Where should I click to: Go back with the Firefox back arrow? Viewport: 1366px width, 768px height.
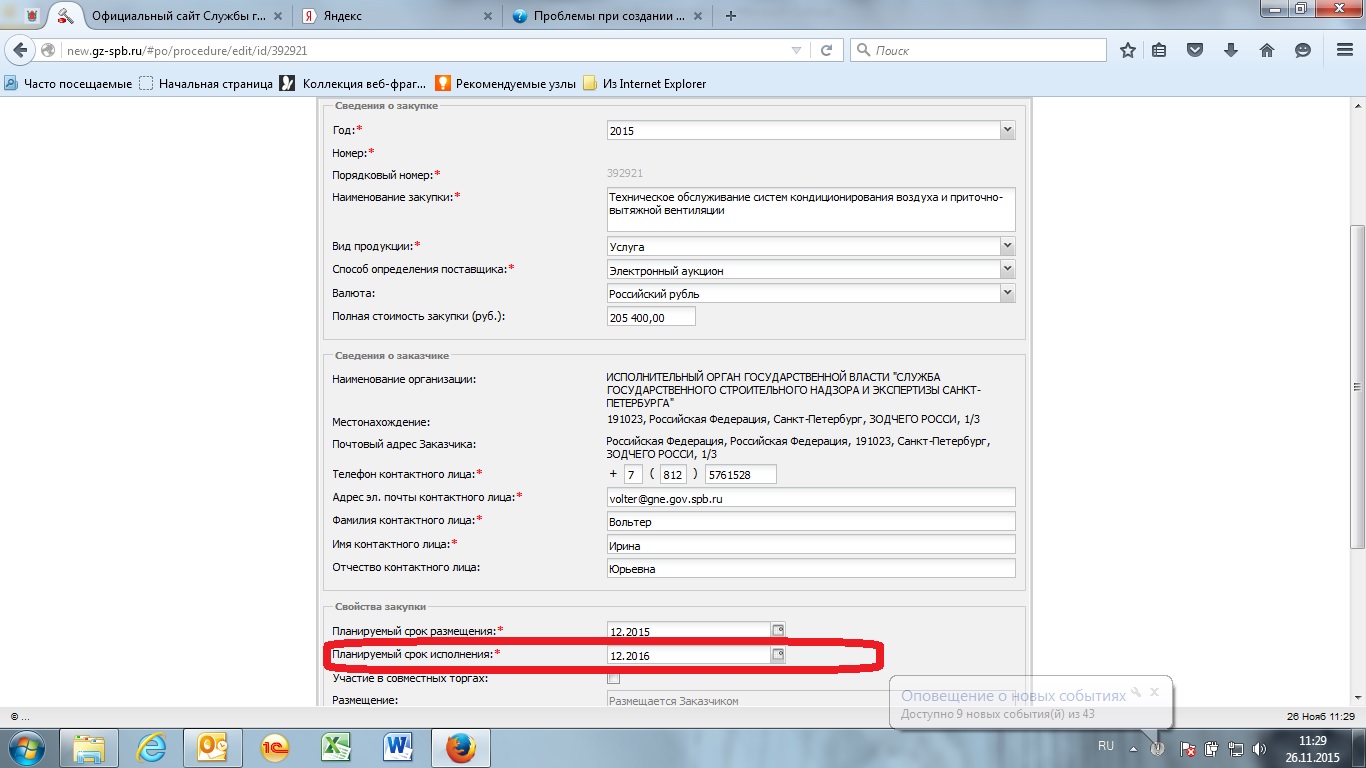pos(20,50)
